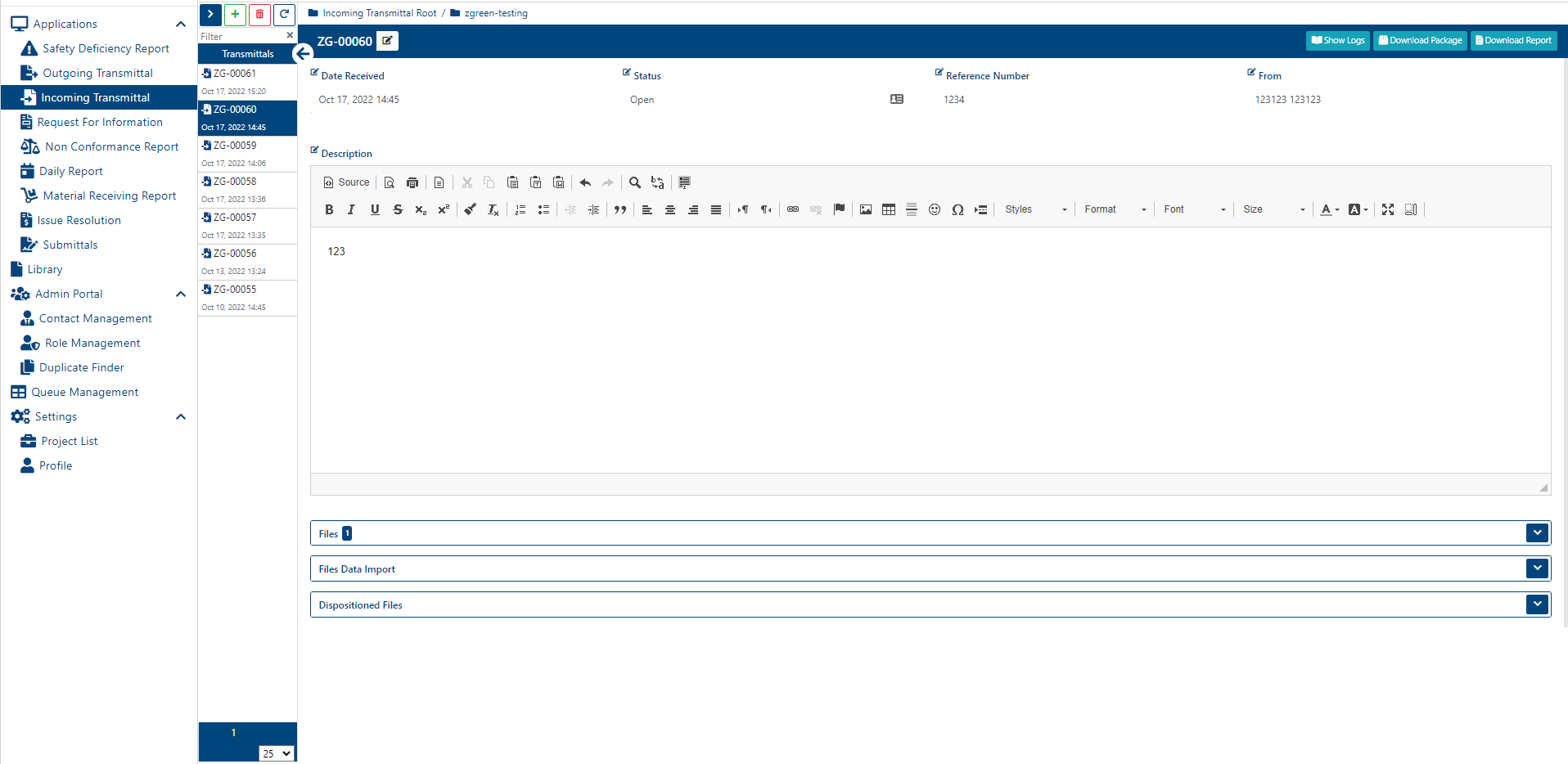The image size is (1568, 764).
Task: Open the Font dropdown
Action: [1195, 209]
